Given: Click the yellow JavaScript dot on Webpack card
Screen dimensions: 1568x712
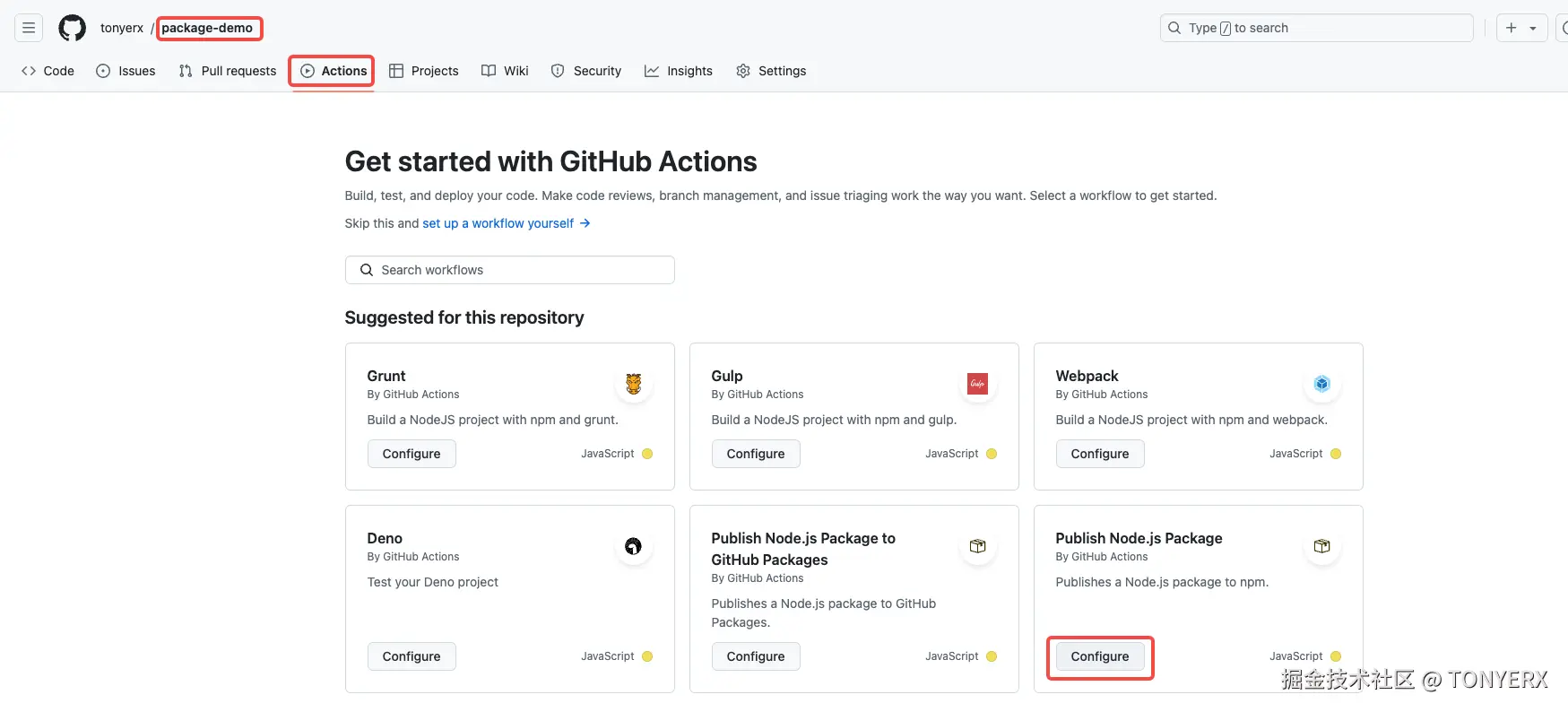Looking at the screenshot, I should [x=1336, y=454].
